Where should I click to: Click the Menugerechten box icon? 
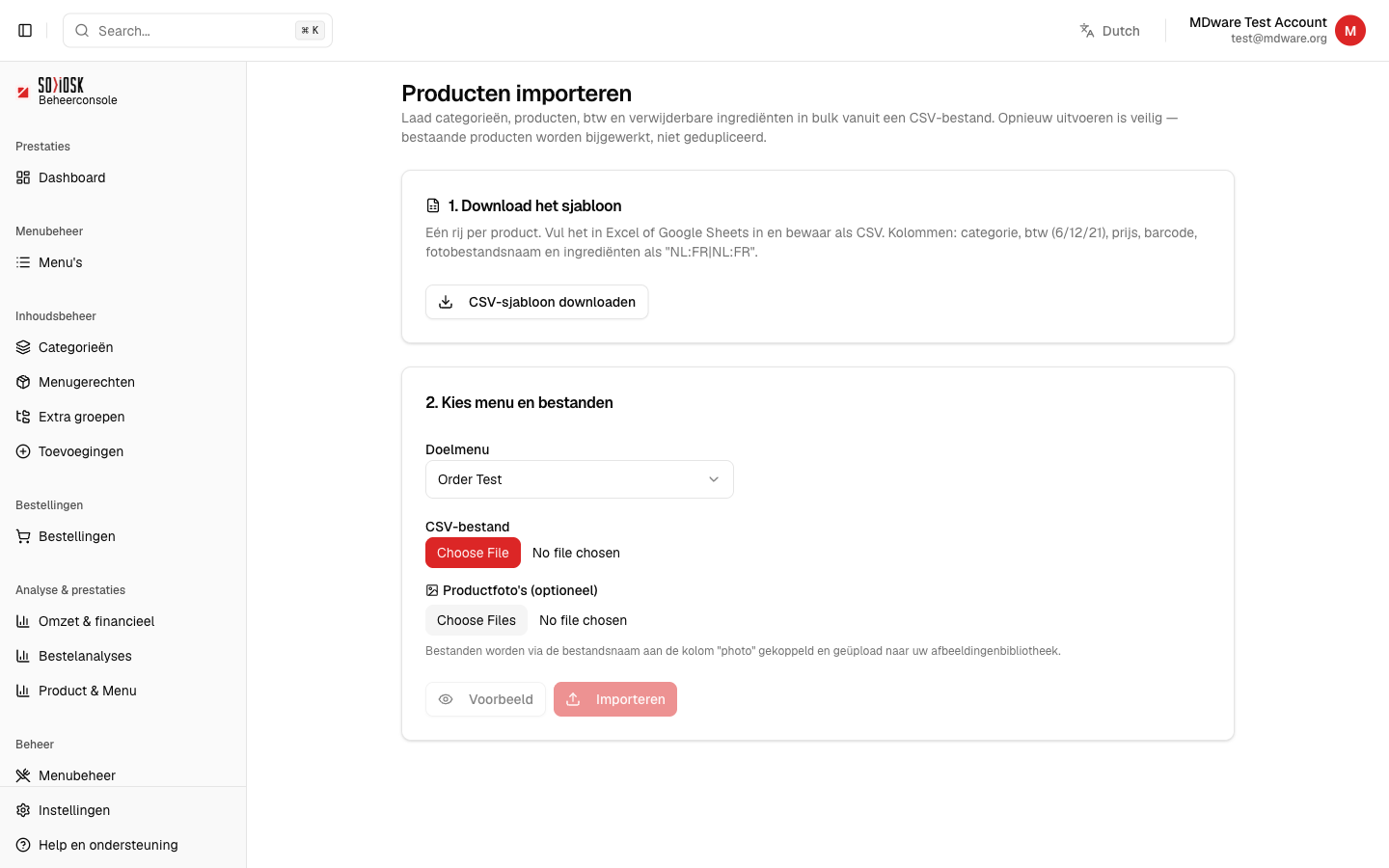pyautogui.click(x=23, y=382)
